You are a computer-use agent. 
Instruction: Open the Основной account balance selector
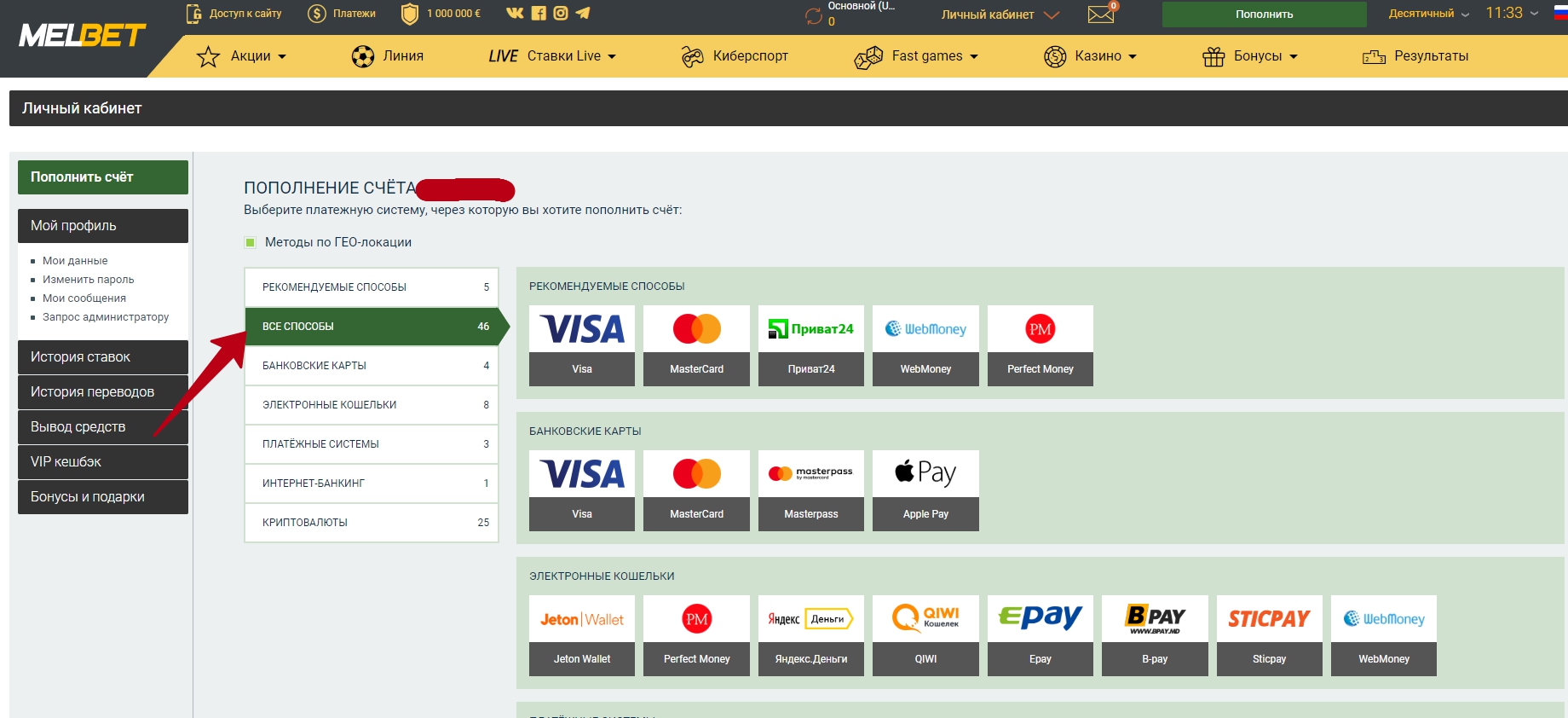tap(861, 13)
